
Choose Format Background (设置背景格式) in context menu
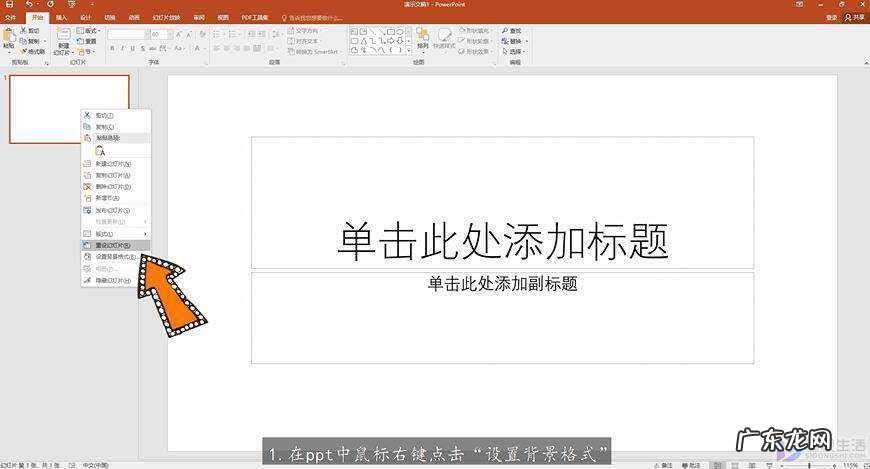tap(115, 257)
